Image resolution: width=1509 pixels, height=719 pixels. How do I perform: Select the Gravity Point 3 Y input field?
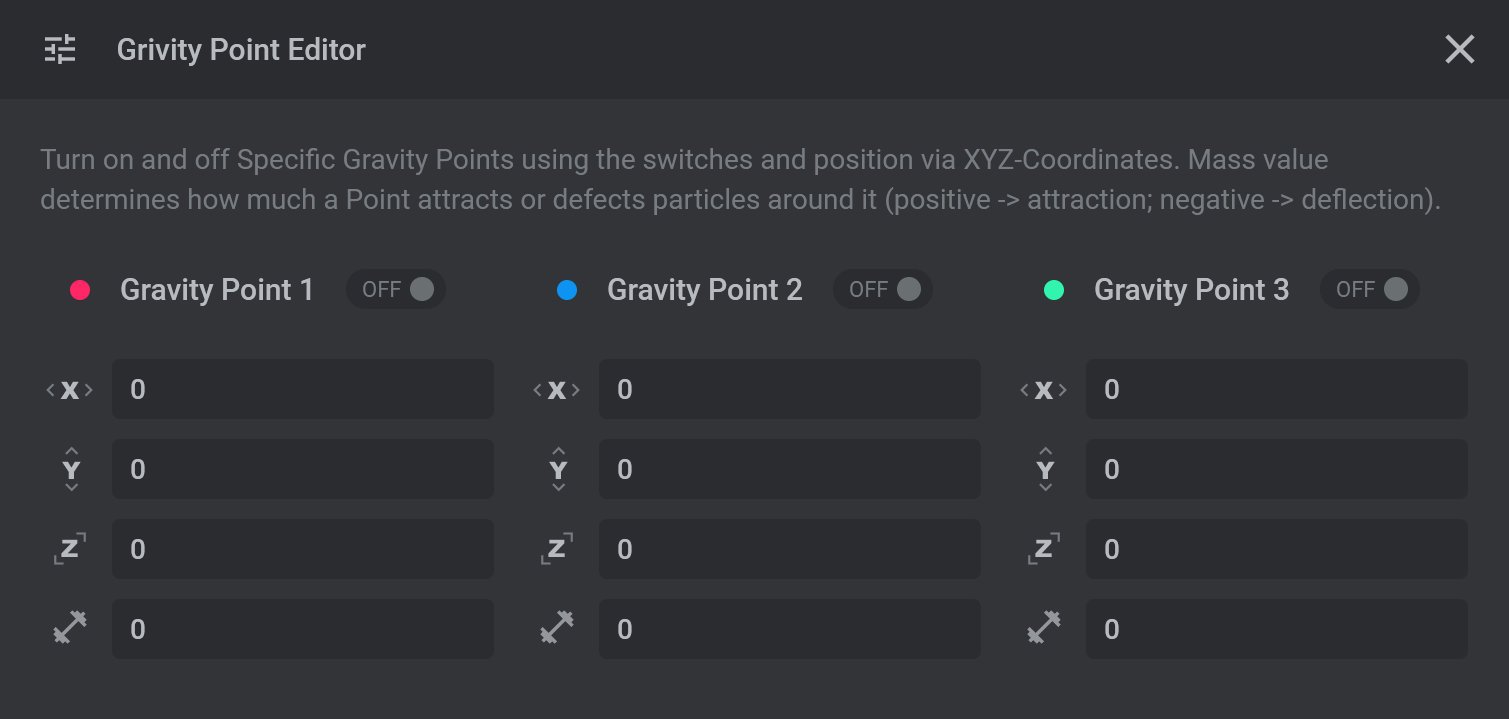[1277, 469]
